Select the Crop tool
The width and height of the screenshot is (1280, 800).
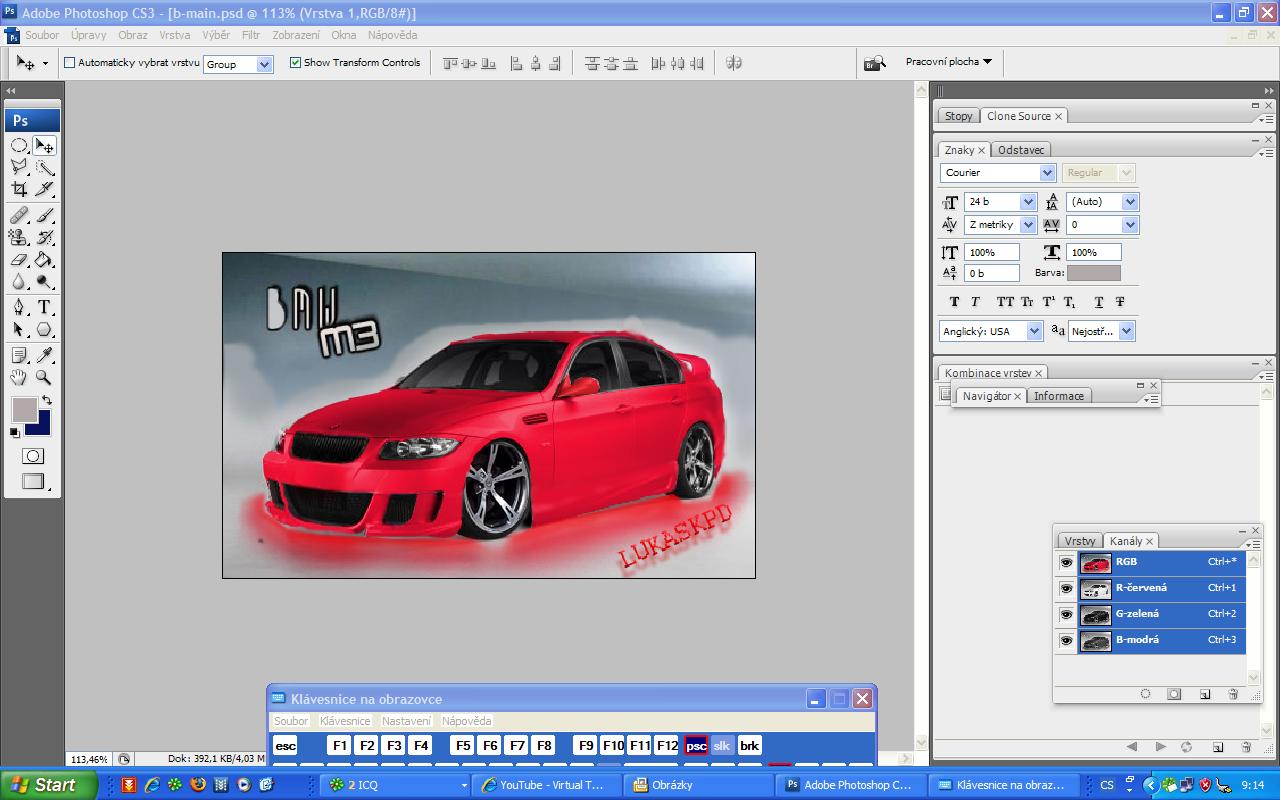tap(19, 189)
